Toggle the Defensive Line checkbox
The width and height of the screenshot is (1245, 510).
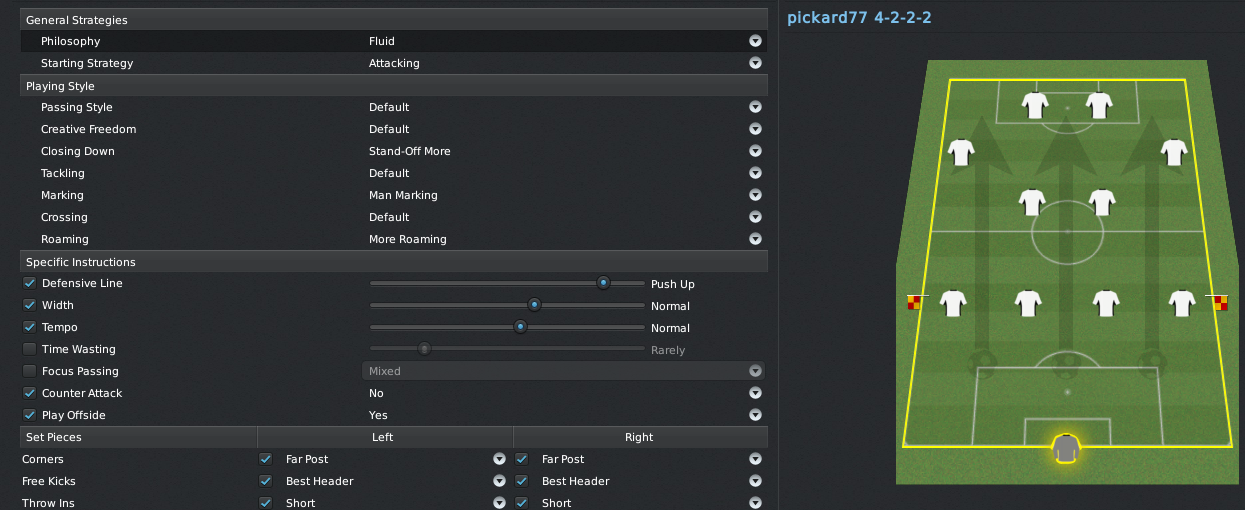29,283
